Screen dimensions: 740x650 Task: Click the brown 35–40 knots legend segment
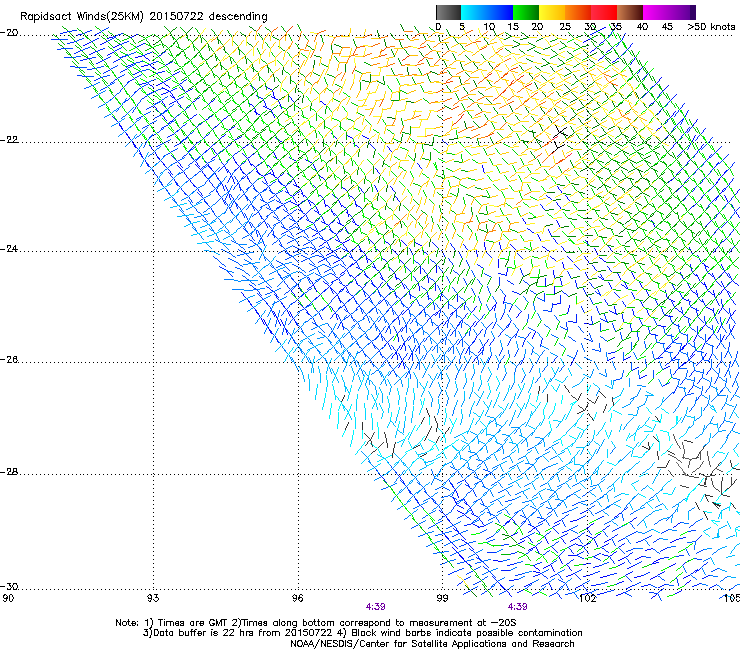630,12
